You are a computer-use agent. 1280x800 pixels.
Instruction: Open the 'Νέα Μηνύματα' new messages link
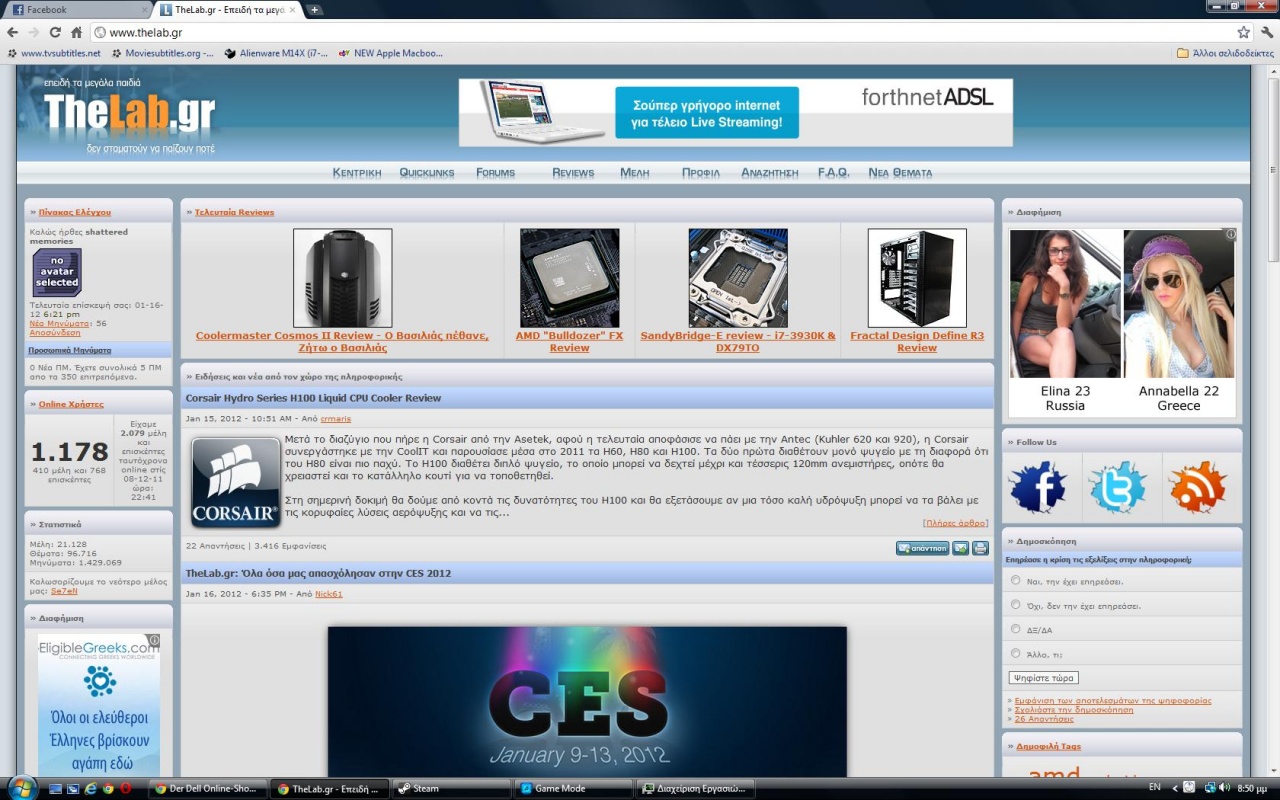tap(61, 324)
